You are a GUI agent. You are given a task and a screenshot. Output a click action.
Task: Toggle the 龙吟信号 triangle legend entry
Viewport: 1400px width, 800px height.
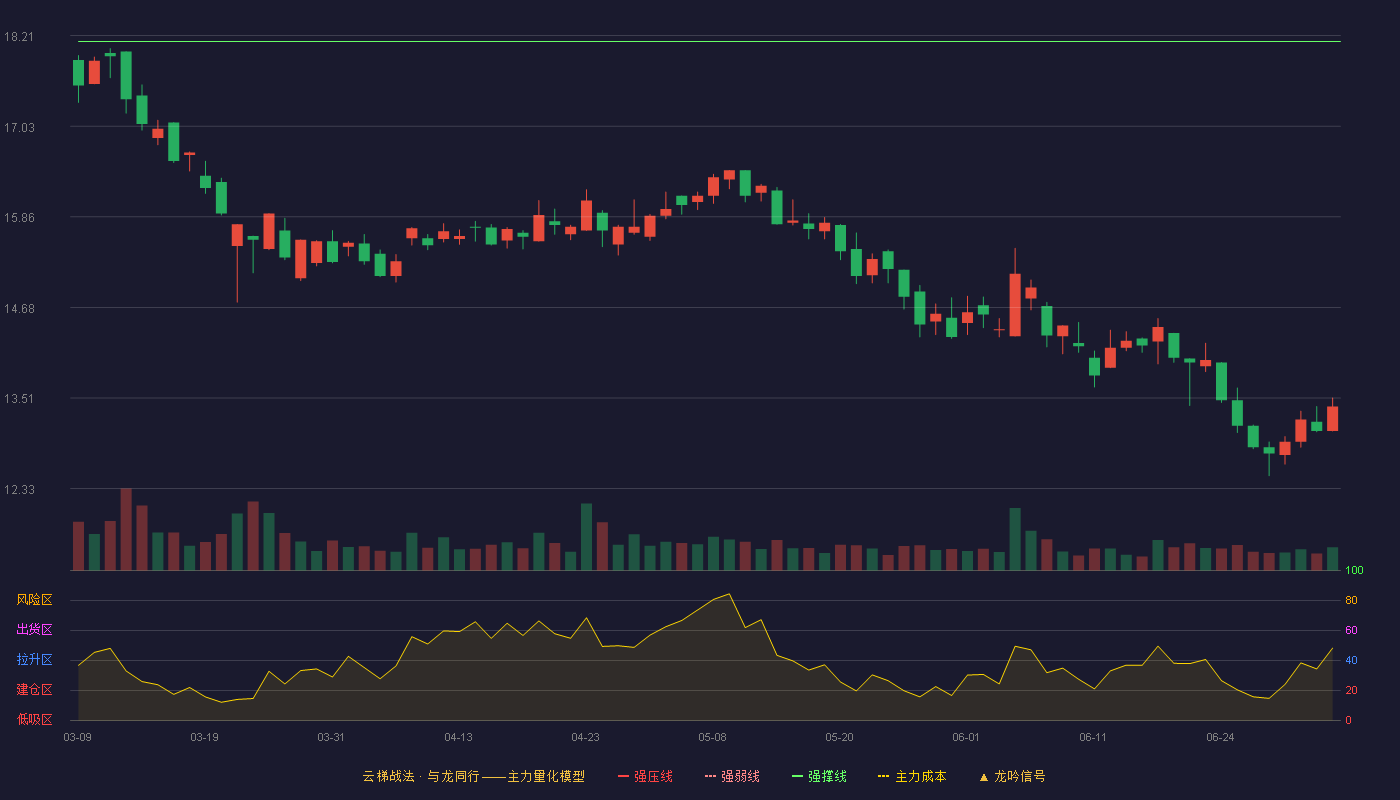tap(1012, 776)
